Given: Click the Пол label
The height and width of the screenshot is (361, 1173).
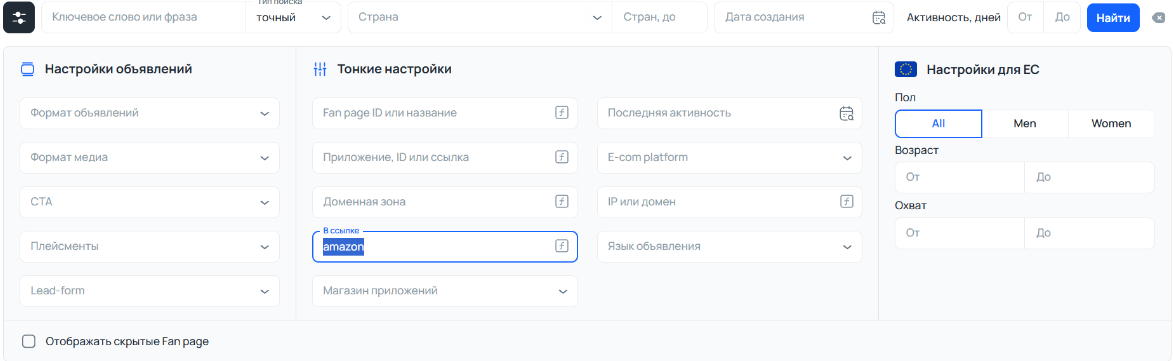Looking at the screenshot, I should coord(905,97).
